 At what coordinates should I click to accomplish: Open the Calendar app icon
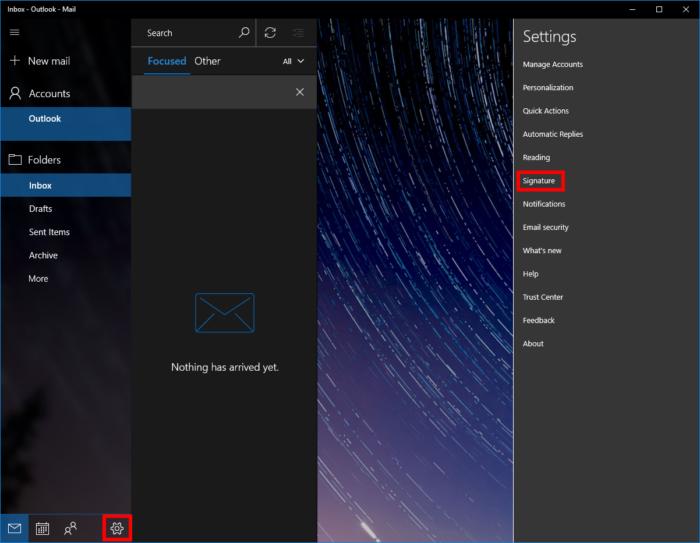[x=42, y=529]
